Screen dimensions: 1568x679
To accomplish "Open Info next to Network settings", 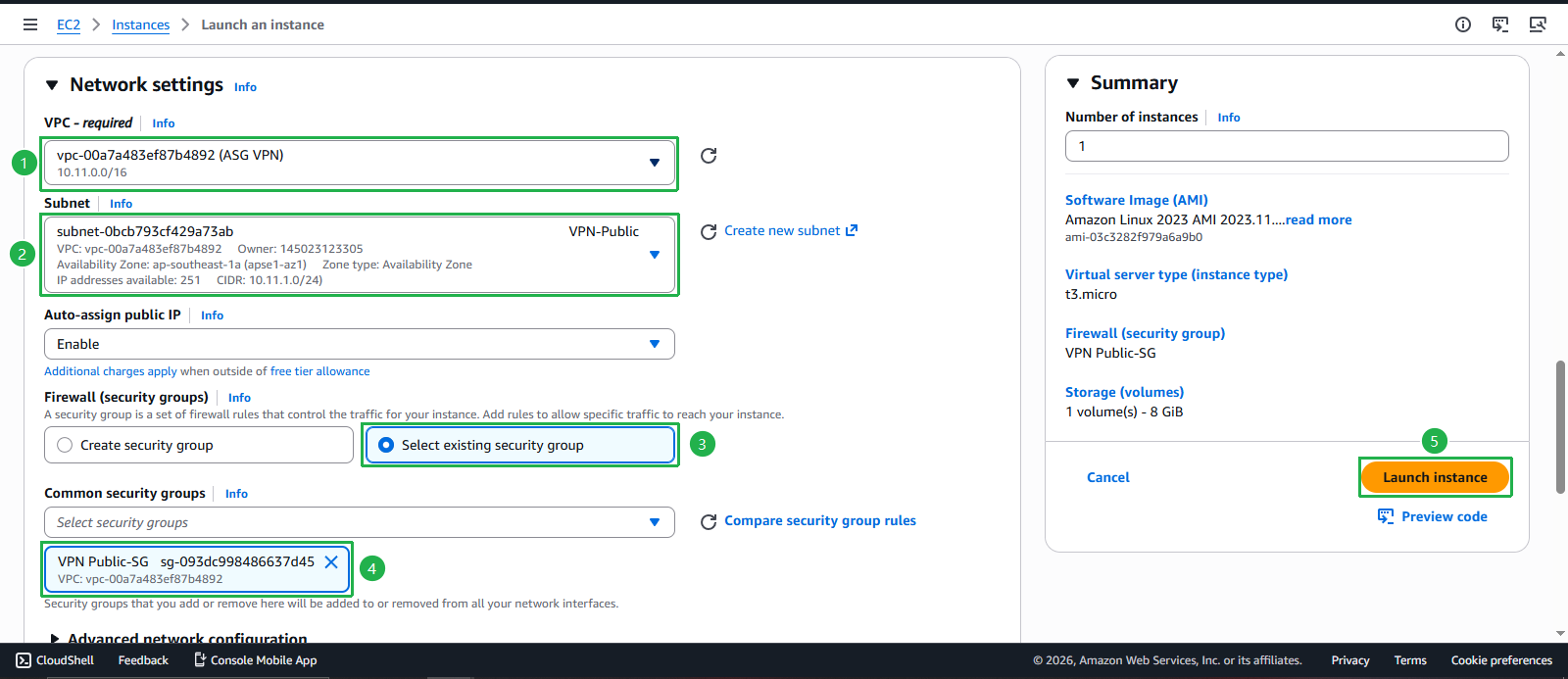I will pos(245,87).
